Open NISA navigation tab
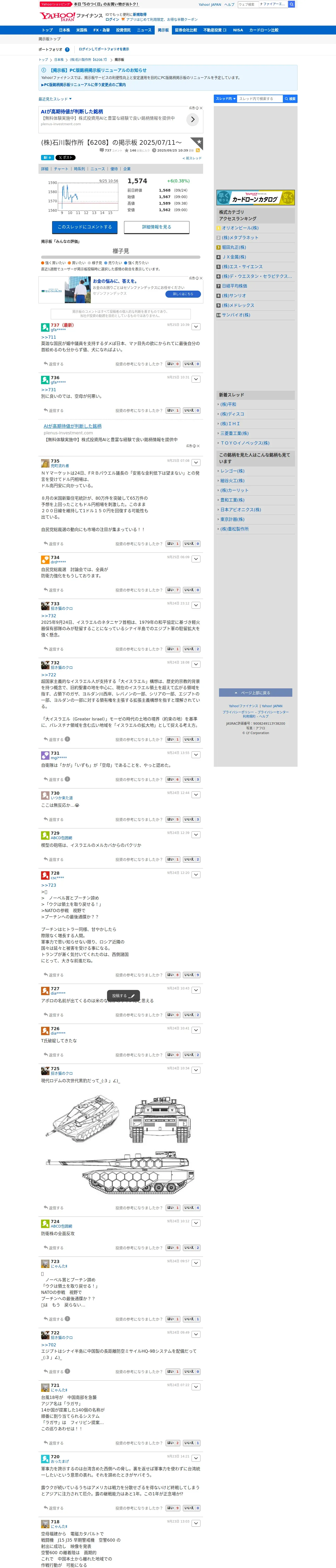Image resolution: width=336 pixels, height=1568 pixels. [238, 30]
